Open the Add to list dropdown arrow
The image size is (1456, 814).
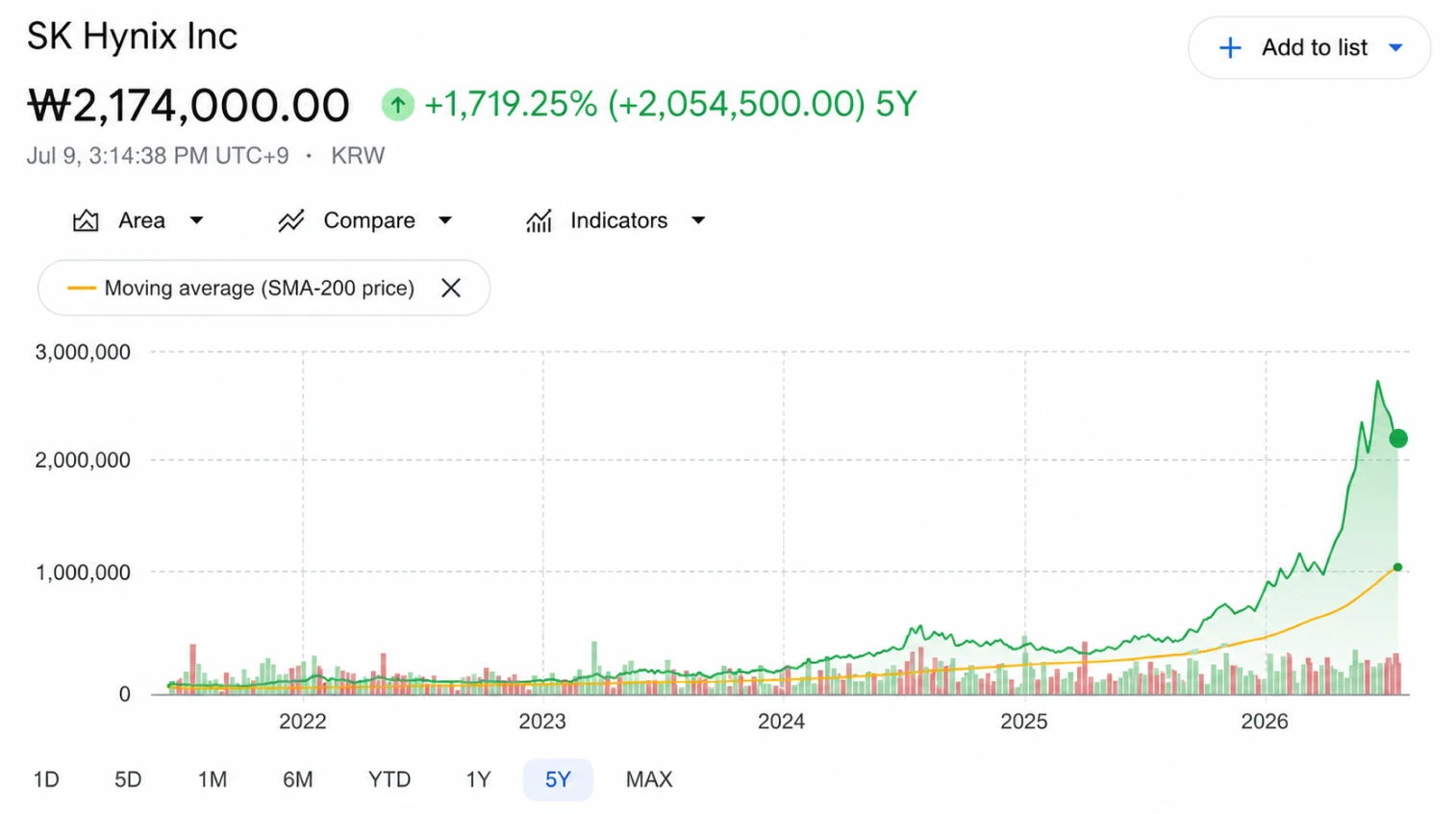[1395, 48]
